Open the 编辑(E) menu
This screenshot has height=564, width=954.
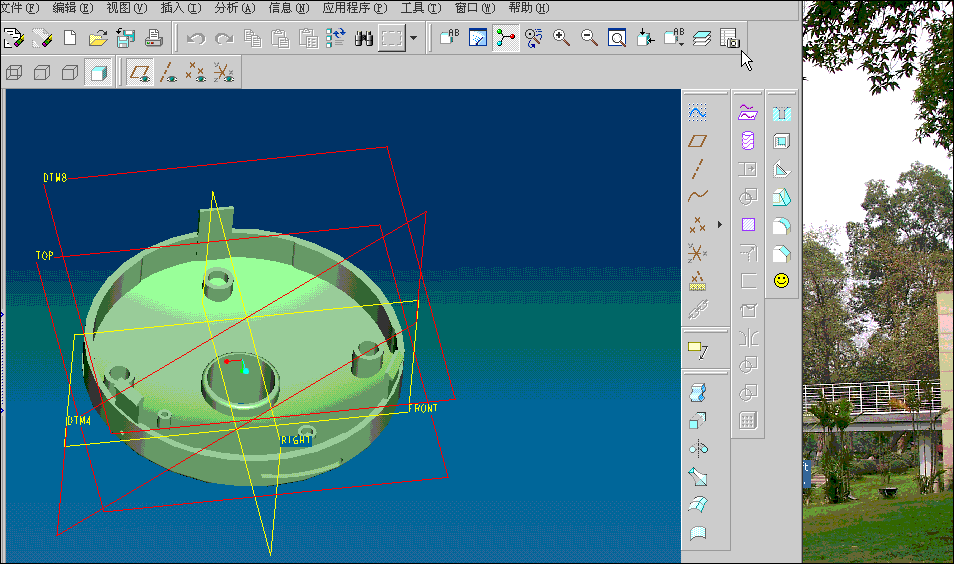73,8
